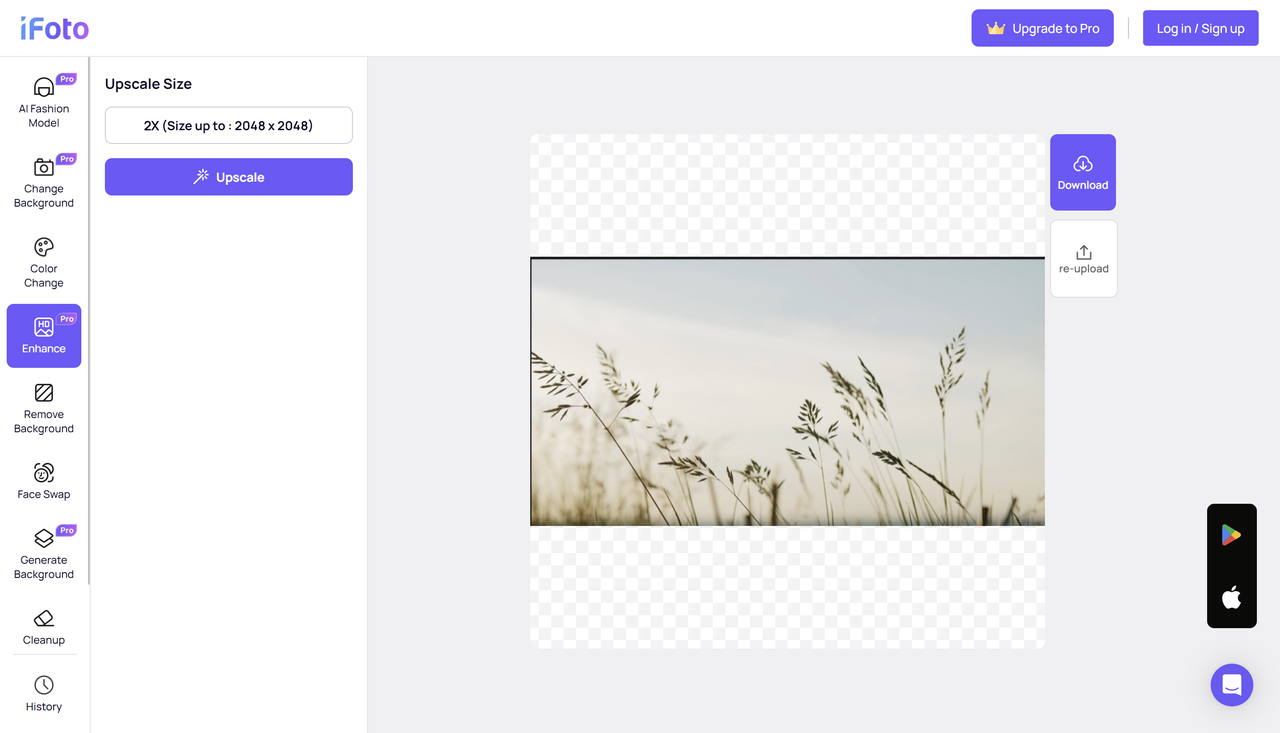Open the Apple App Store link
1280x733 pixels.
click(1231, 598)
